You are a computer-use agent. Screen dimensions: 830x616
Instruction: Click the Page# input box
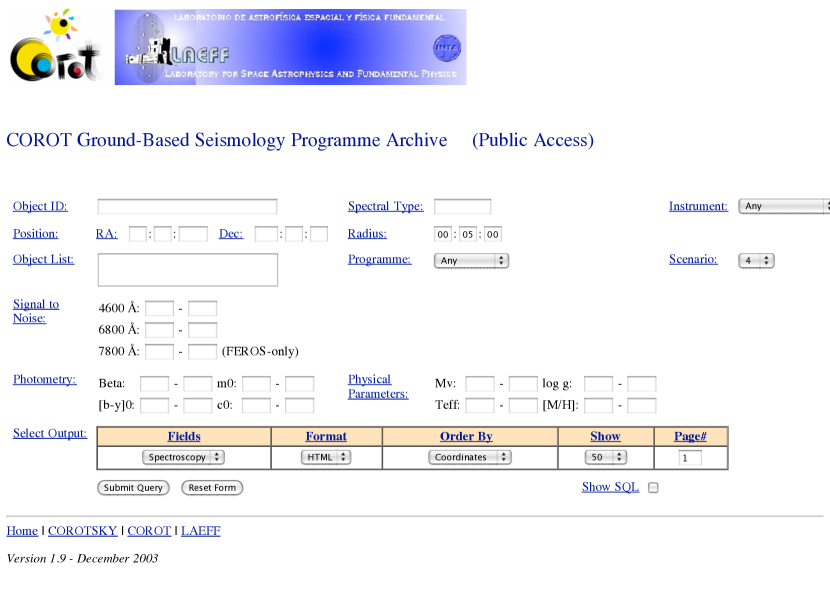(690, 457)
